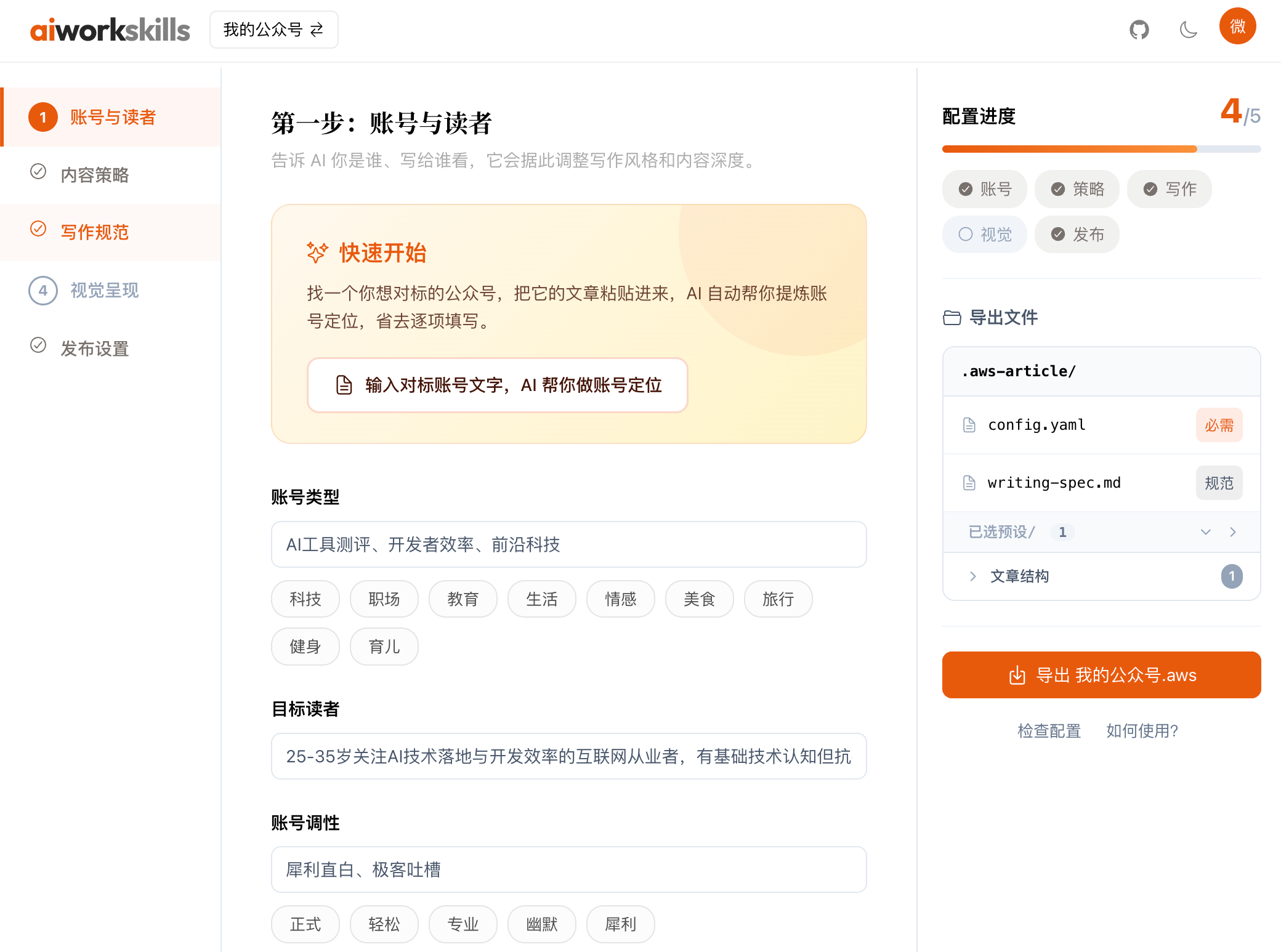Image resolution: width=1281 pixels, height=952 pixels.
Task: Click the 发布 progress chip
Action: 1077,235
